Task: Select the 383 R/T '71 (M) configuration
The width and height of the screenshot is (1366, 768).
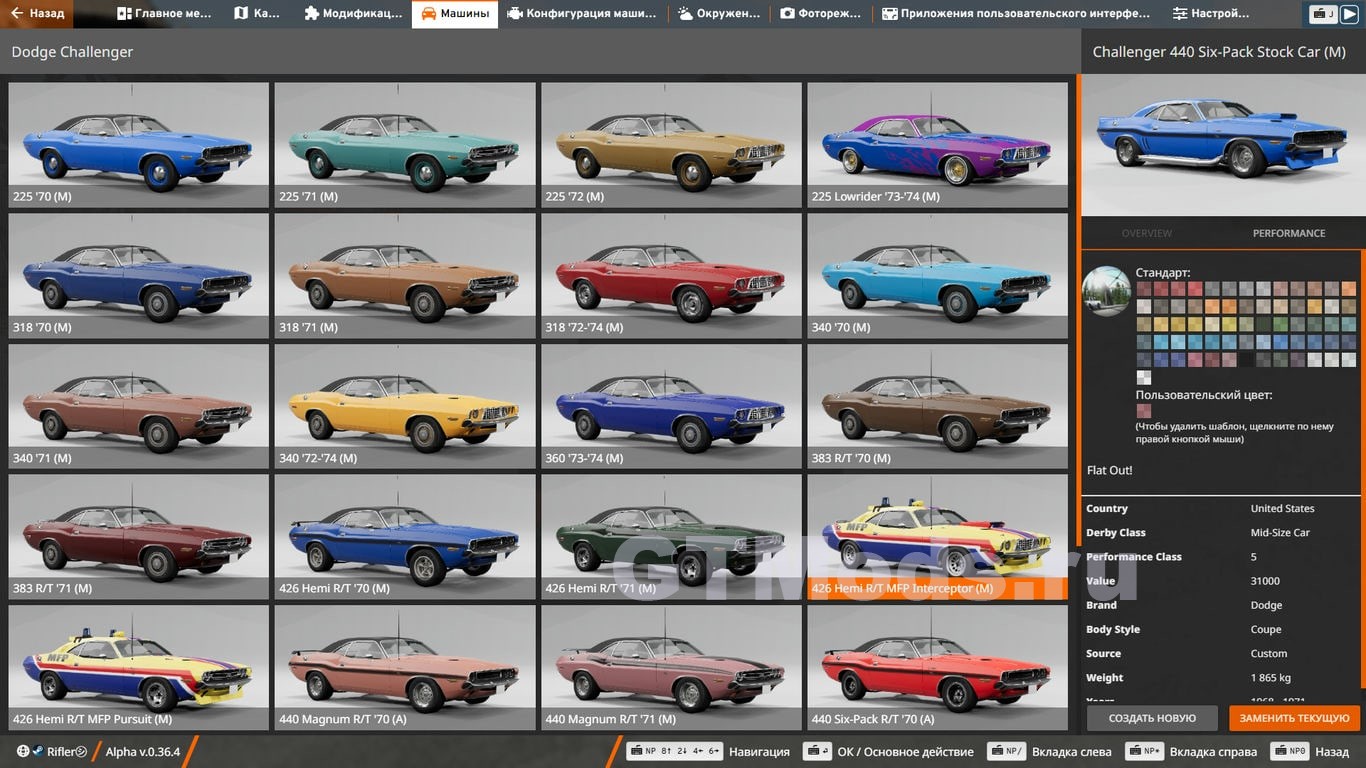Action: point(139,537)
